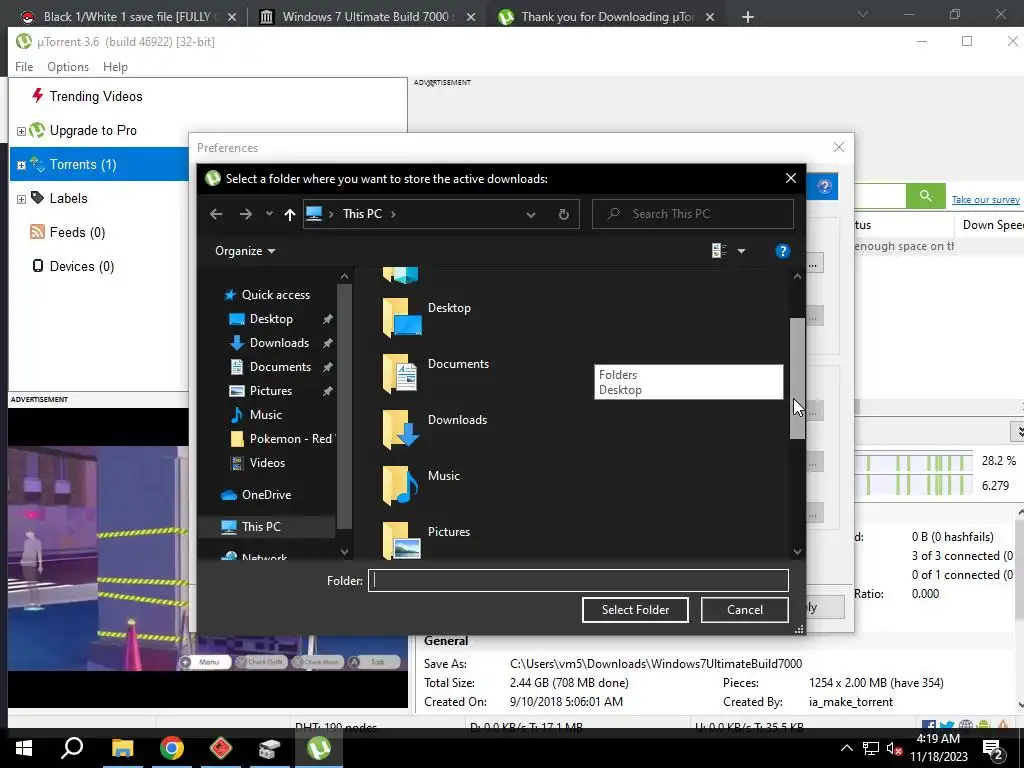The width and height of the screenshot is (1024, 768).
Task: Click the Down Speed column header
Action: pos(993,225)
